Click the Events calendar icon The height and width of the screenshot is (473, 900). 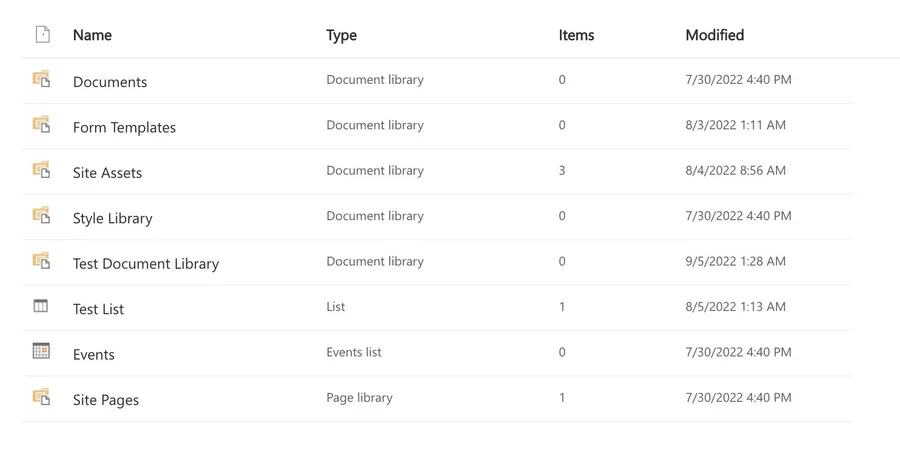[x=41, y=351]
